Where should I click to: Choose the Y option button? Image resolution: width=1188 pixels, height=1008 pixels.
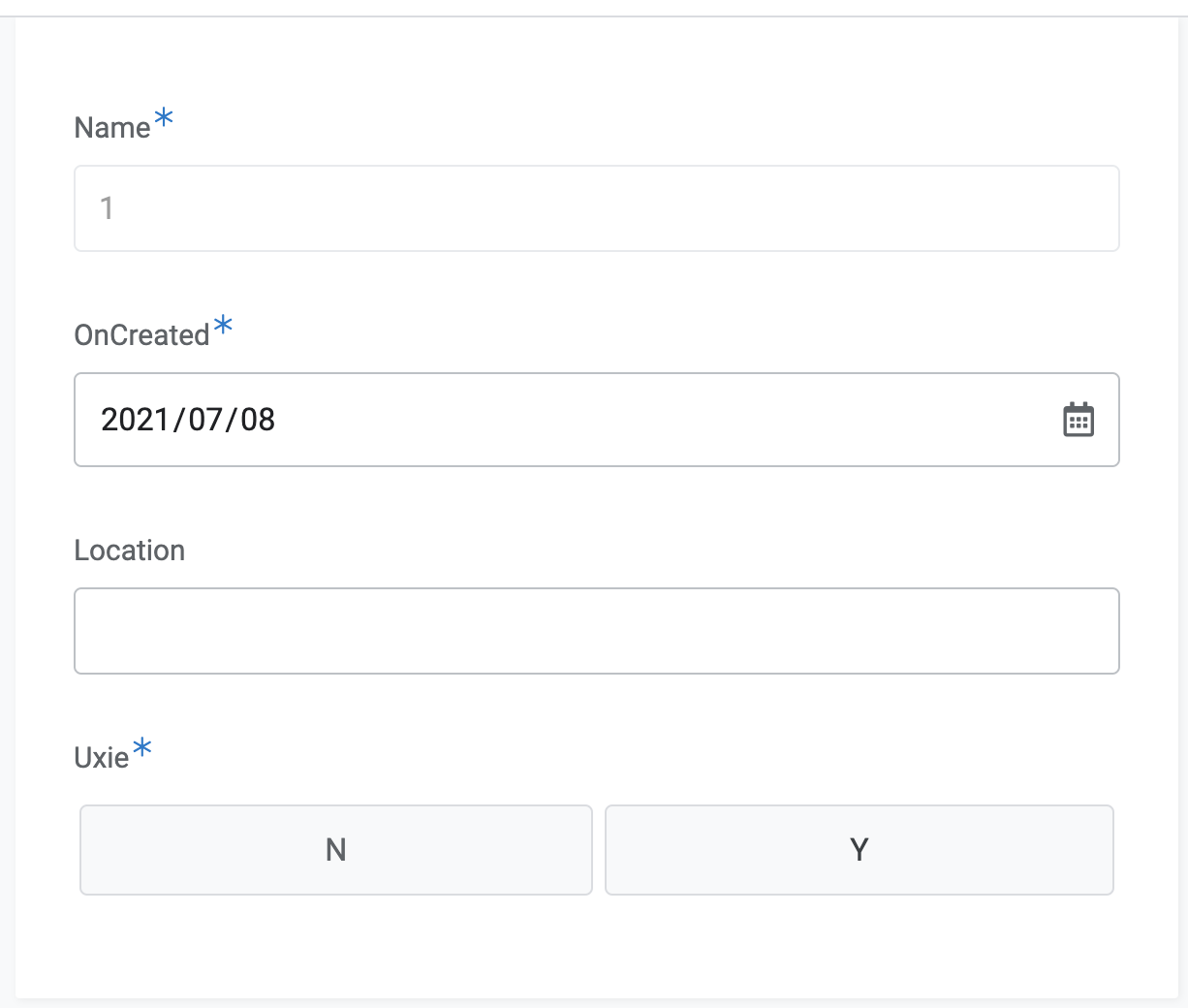pyautogui.click(x=860, y=850)
